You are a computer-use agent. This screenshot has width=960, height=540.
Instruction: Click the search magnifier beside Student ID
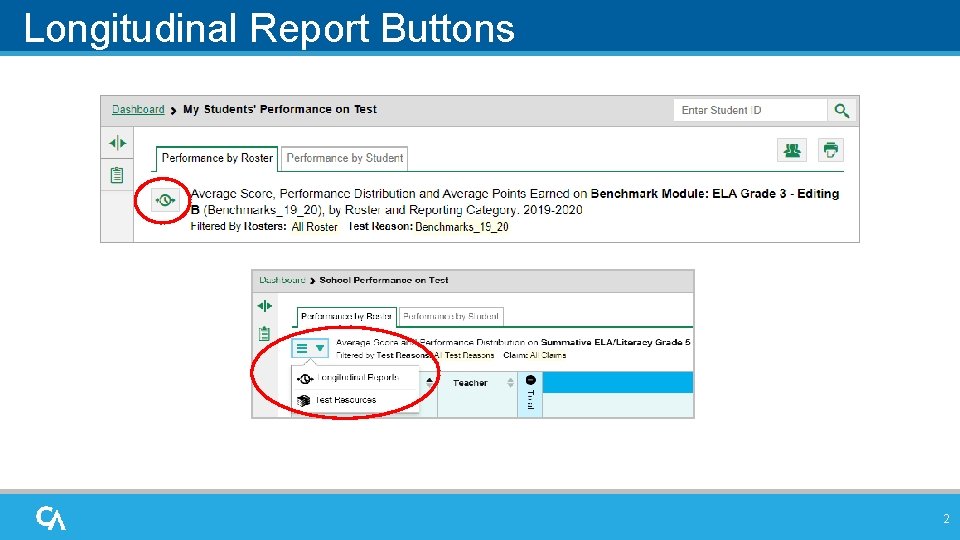point(842,110)
